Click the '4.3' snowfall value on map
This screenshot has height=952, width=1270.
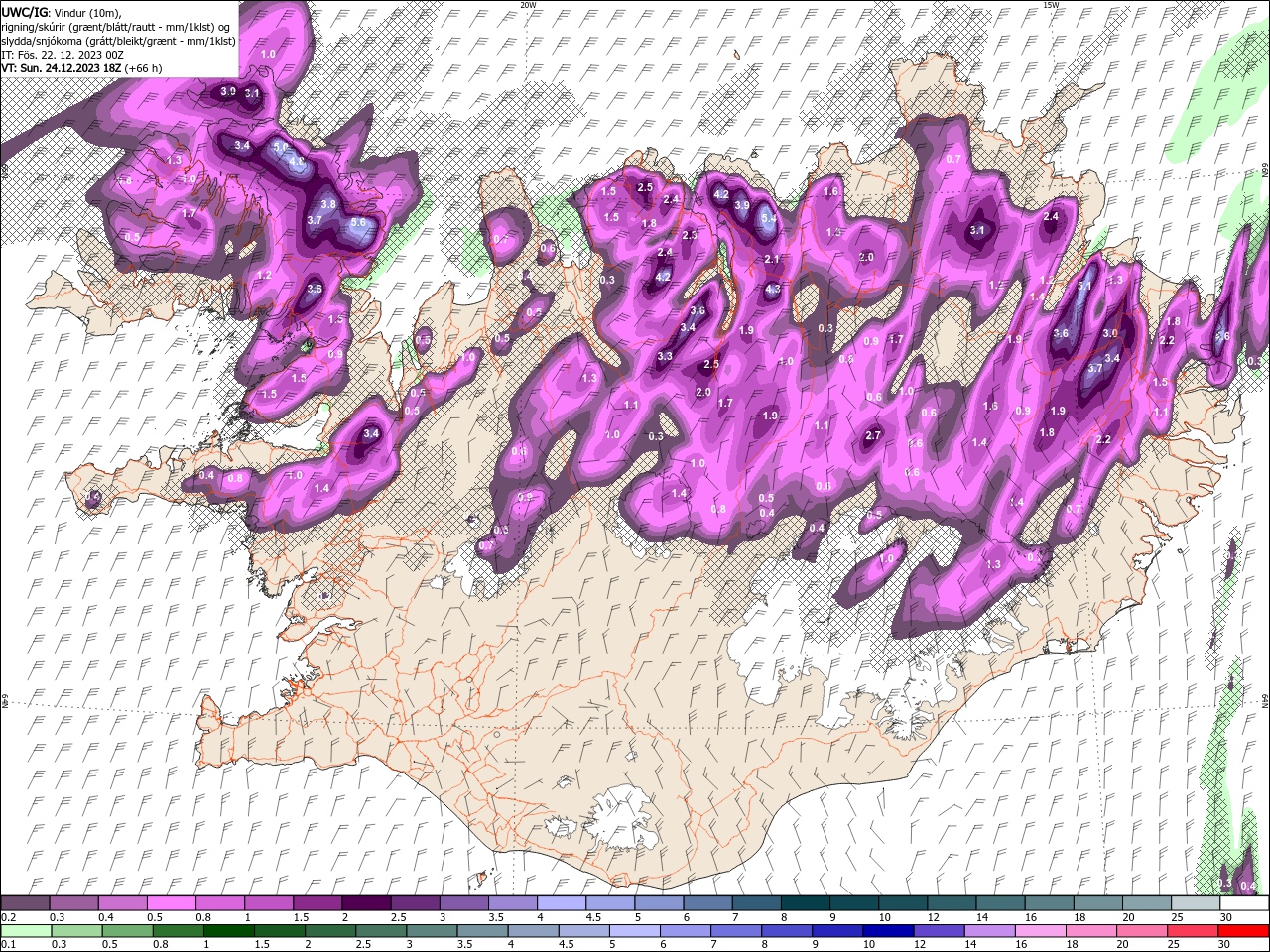coord(774,290)
